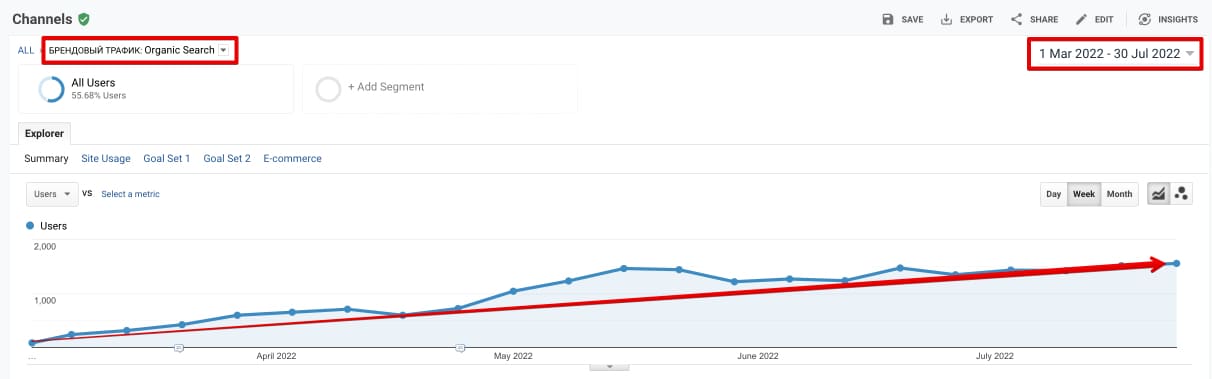Open the Users metric dropdown
This screenshot has height=379, width=1212.
point(52,194)
